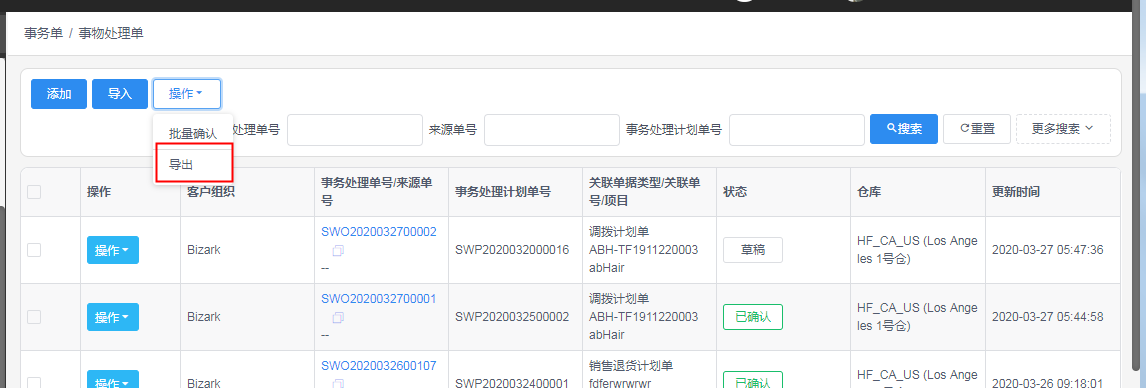Click the 搜索 button
This screenshot has height=388, width=1146.
point(903,129)
